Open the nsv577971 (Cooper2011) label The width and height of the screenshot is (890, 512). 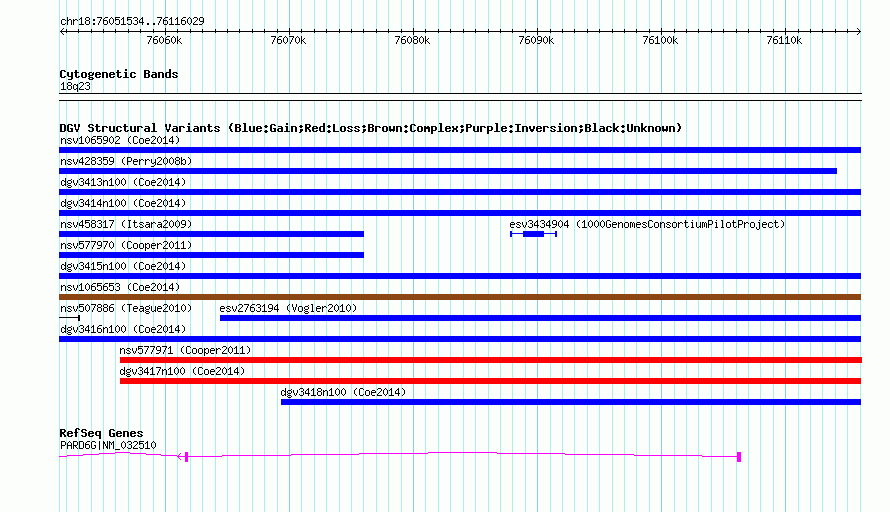[185, 350]
